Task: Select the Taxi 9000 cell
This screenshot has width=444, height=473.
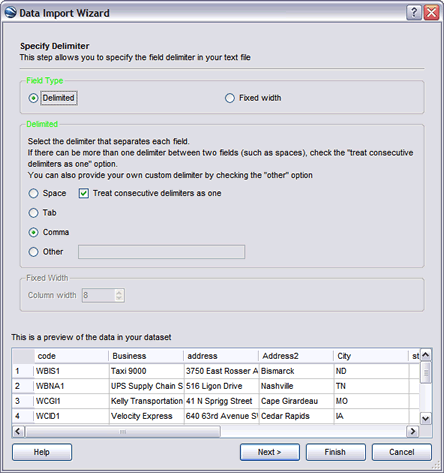Action: pos(146,371)
